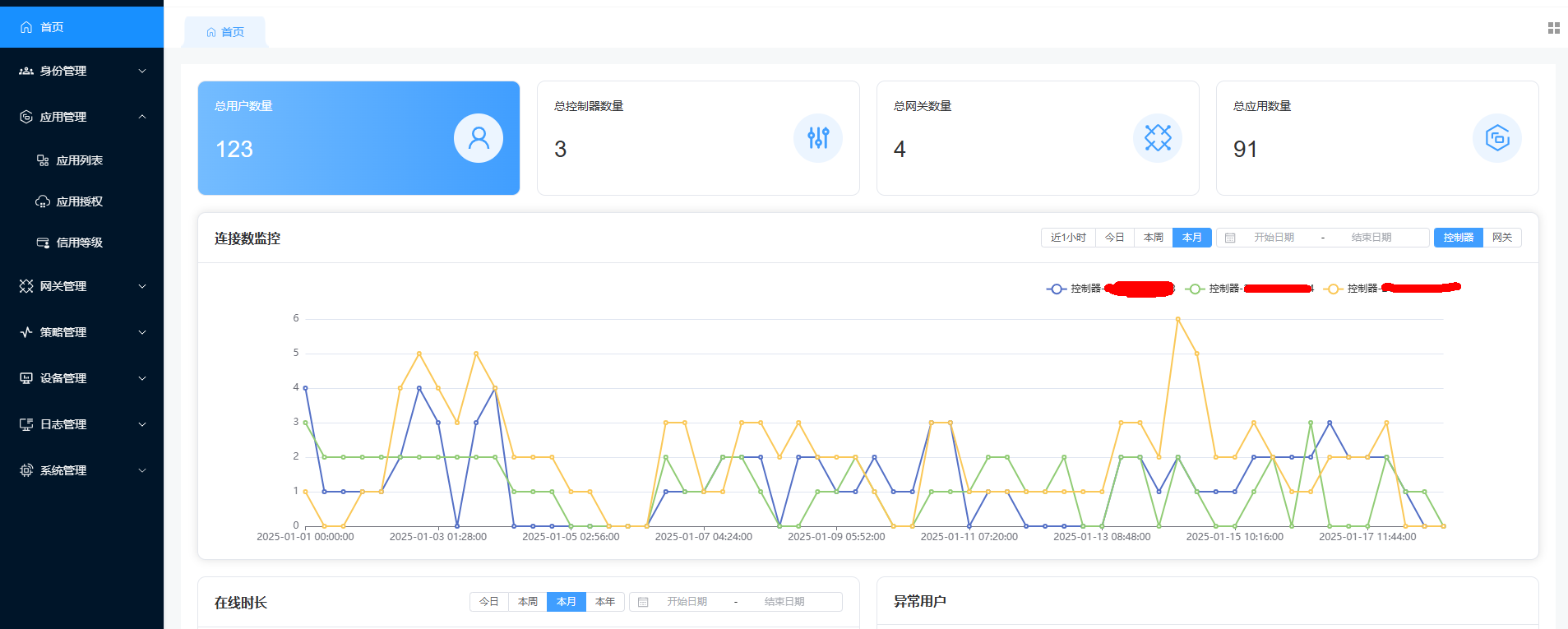The image size is (1568, 629).
Task: Open the grid menu icon at top right
Action: point(1553,28)
